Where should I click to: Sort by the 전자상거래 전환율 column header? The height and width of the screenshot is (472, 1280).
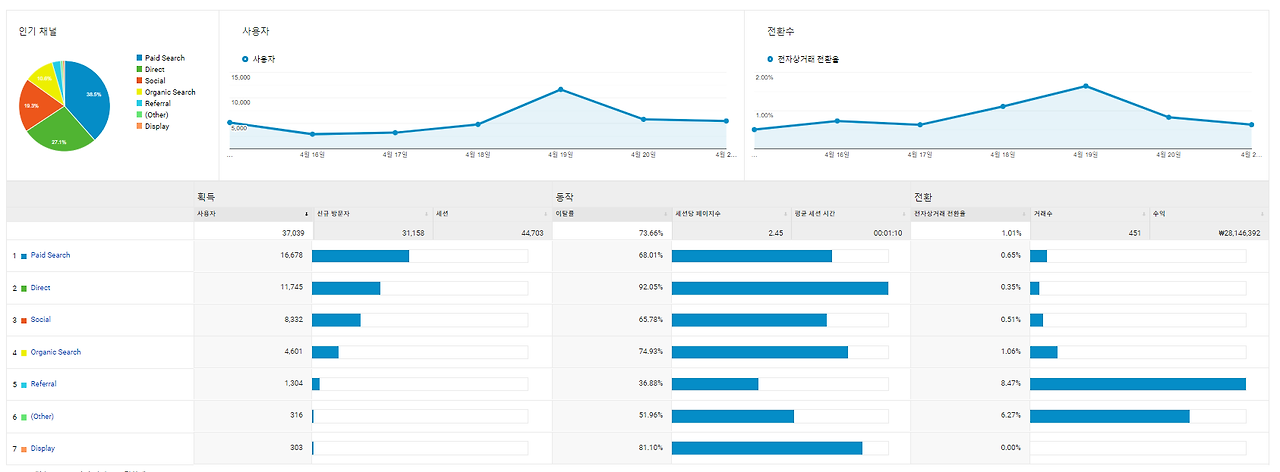click(970, 214)
